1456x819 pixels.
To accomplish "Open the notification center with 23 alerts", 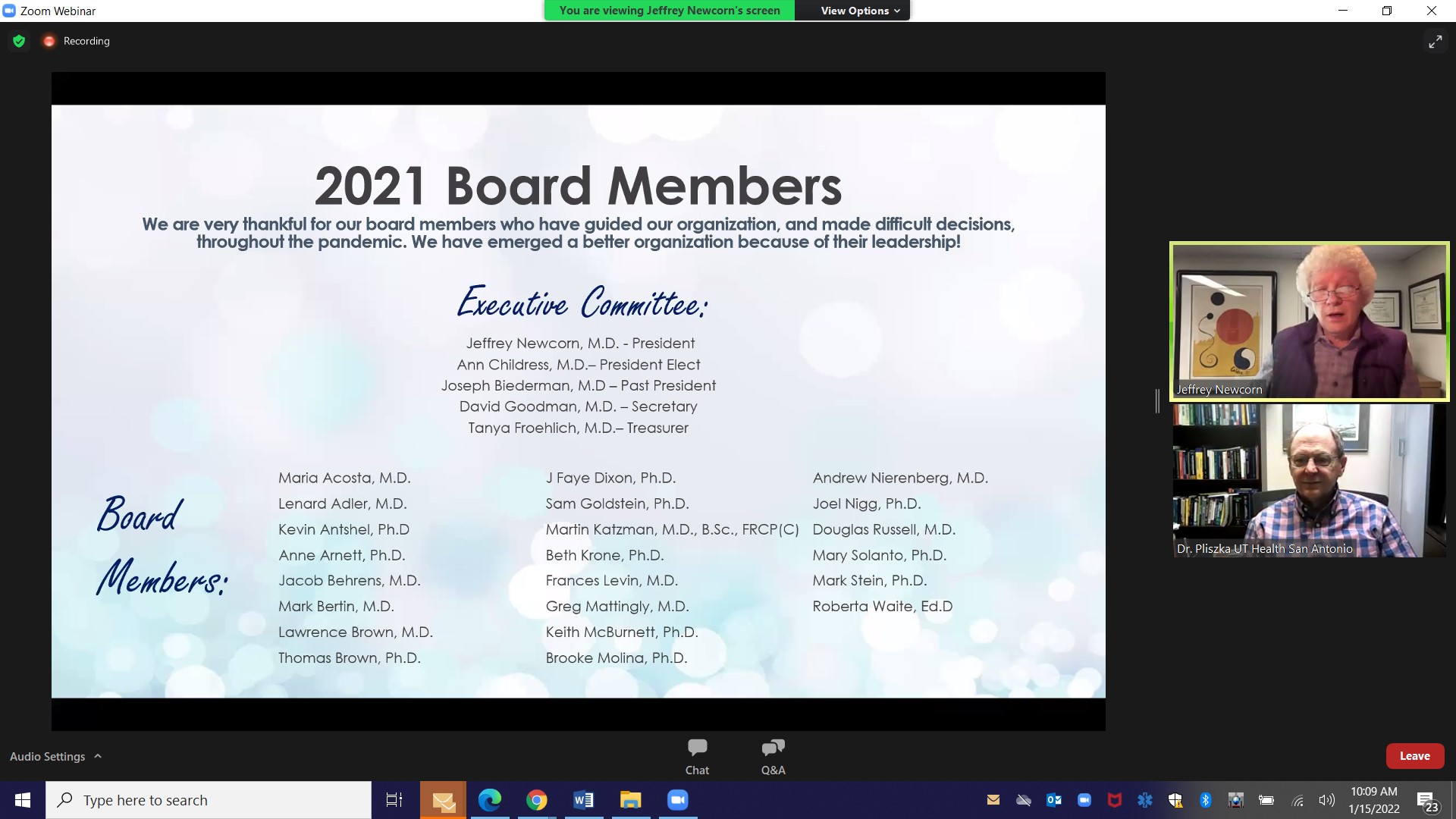I will [1426, 801].
